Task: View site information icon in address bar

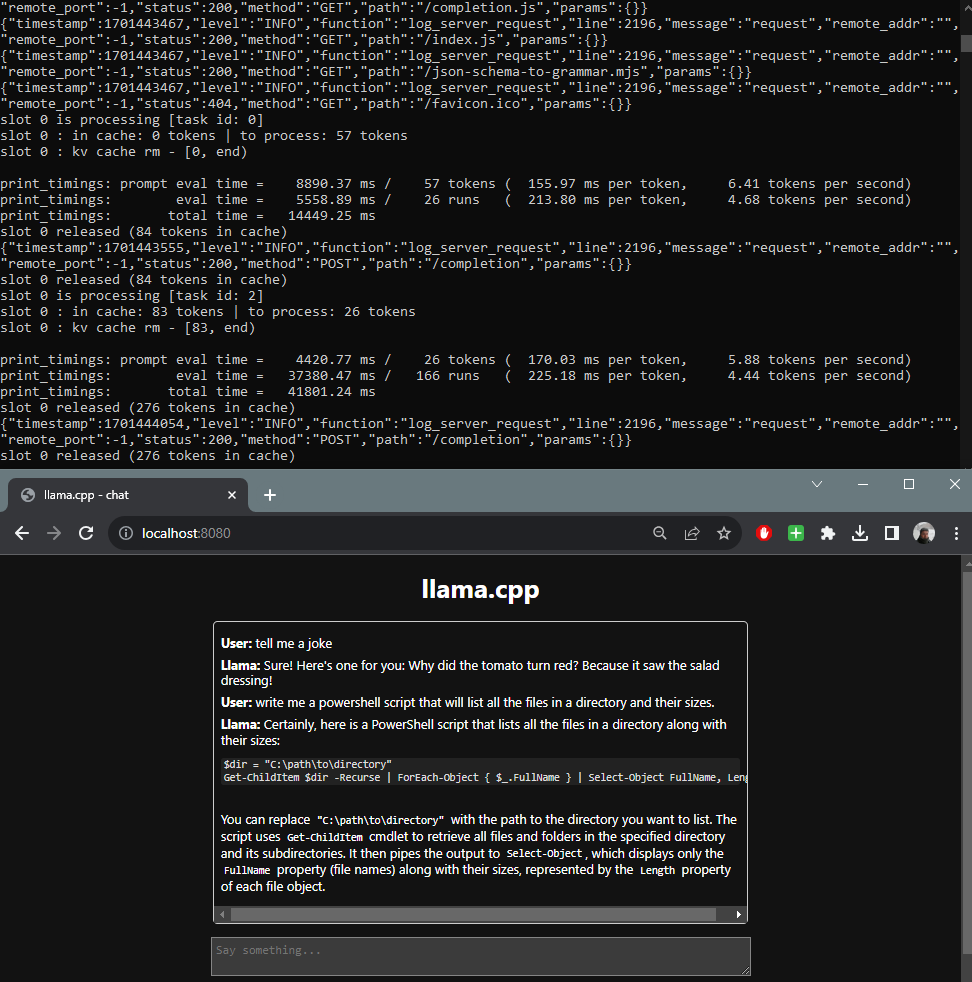Action: coord(126,533)
